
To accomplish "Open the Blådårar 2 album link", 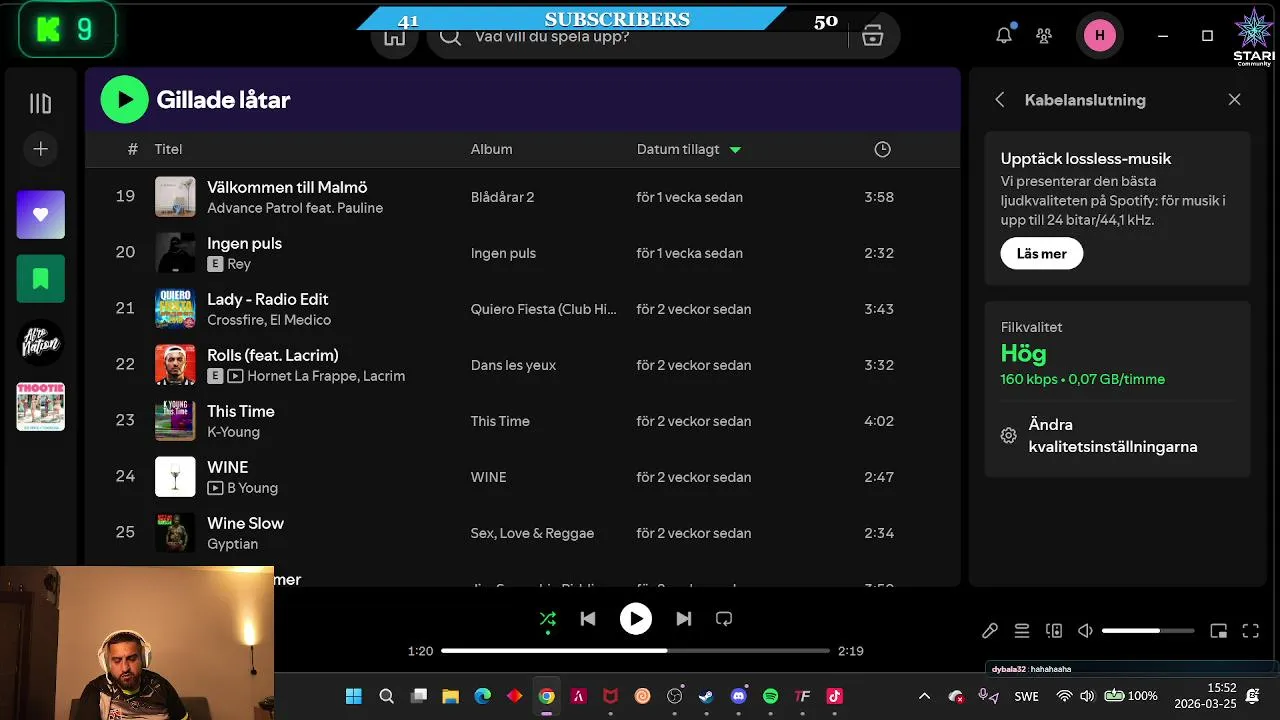I will click(x=502, y=197).
